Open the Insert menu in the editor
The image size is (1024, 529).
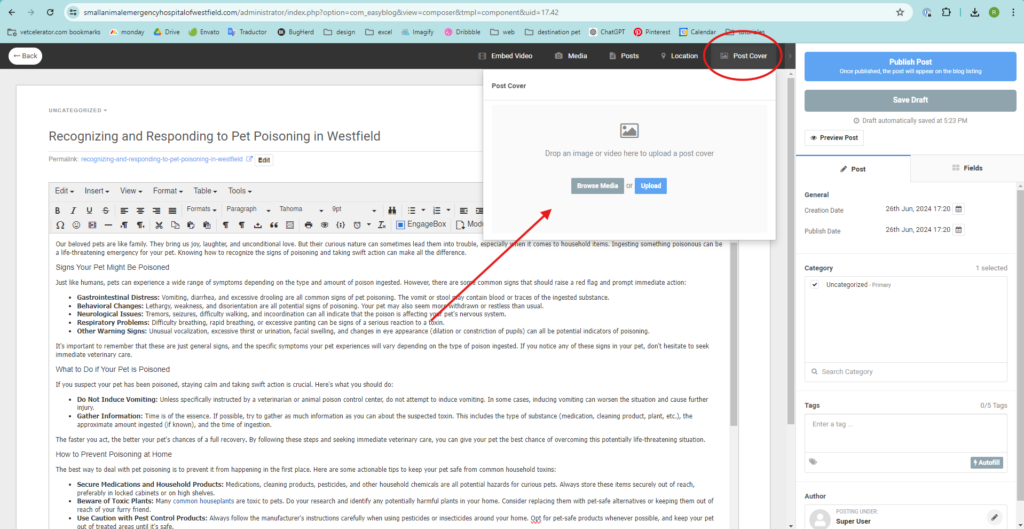pos(97,190)
